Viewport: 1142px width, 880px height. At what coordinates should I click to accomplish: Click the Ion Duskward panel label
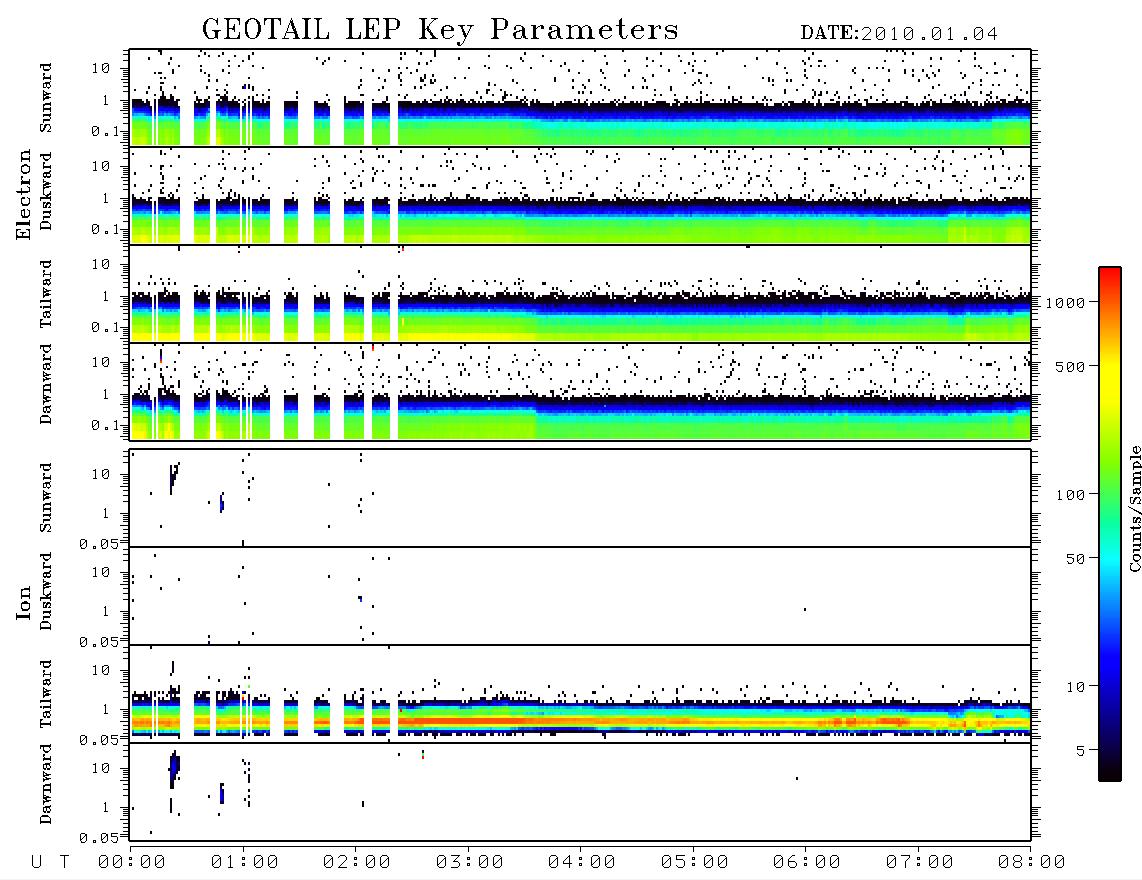coord(46,592)
